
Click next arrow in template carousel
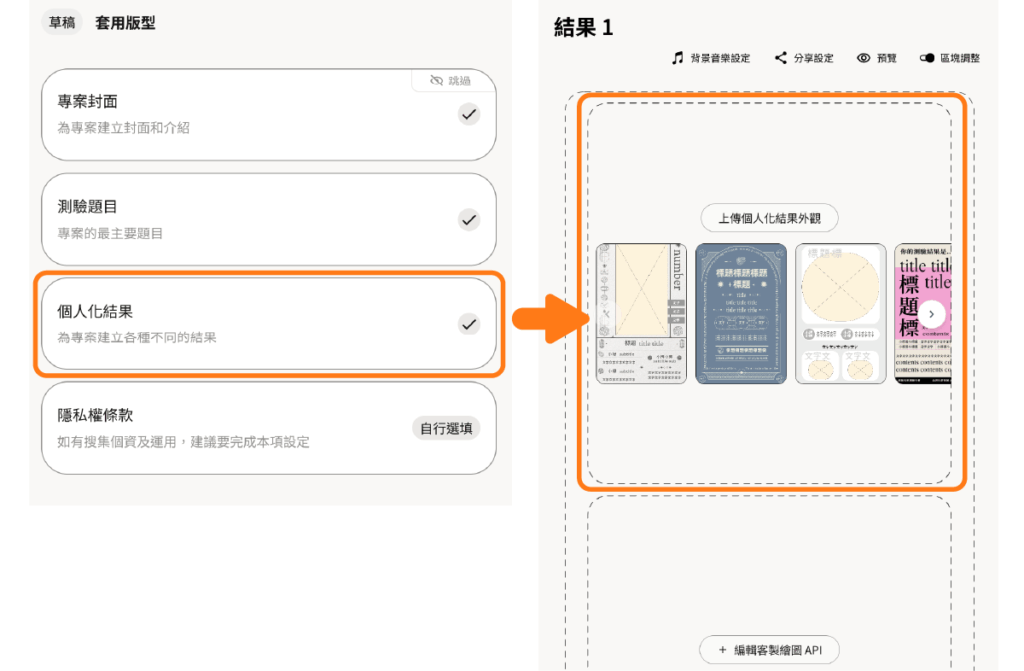click(x=932, y=314)
